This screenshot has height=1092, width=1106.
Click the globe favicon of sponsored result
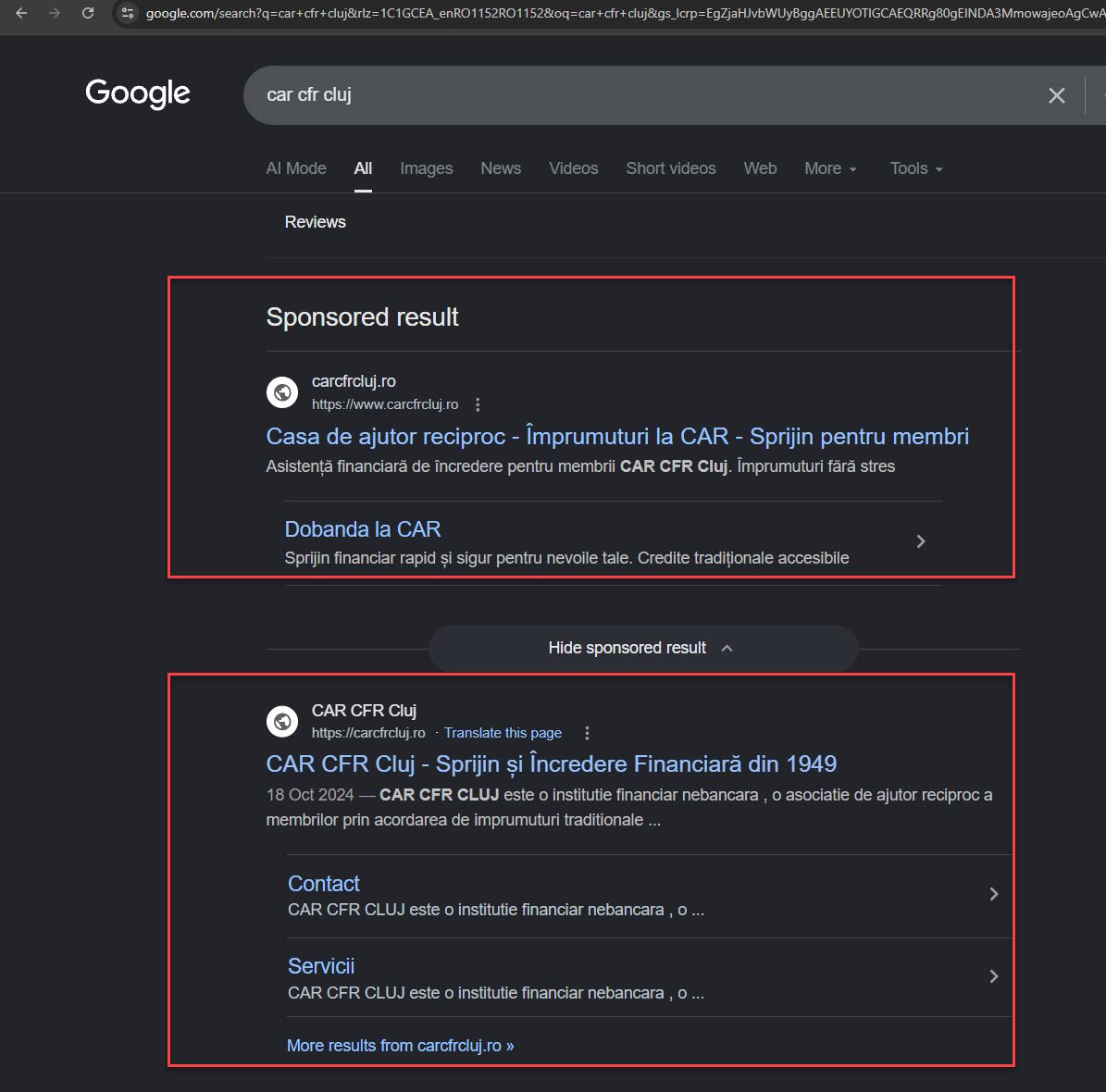click(282, 392)
